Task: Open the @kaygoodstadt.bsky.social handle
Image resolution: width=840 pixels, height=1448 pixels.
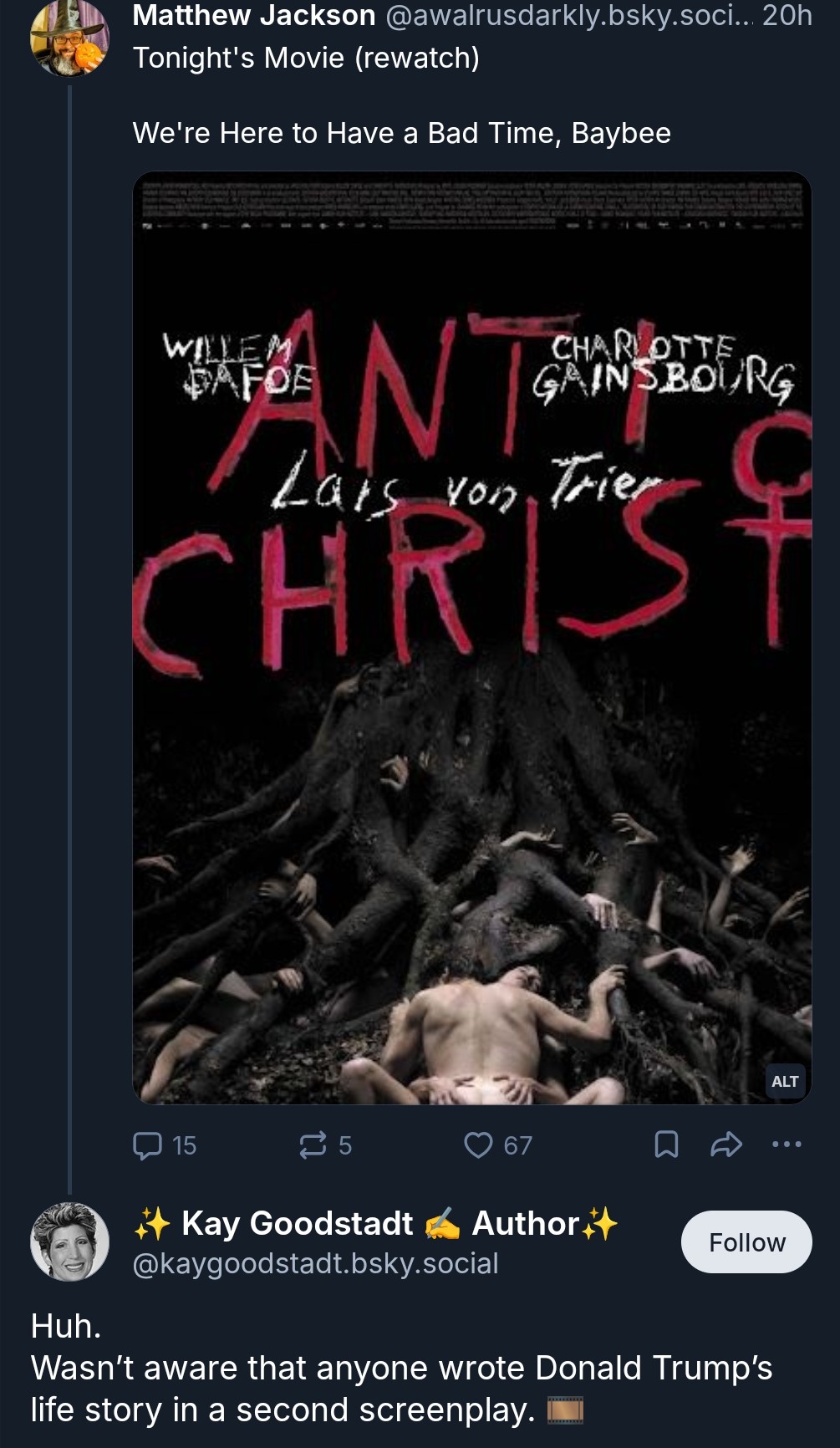Action: point(315,1263)
